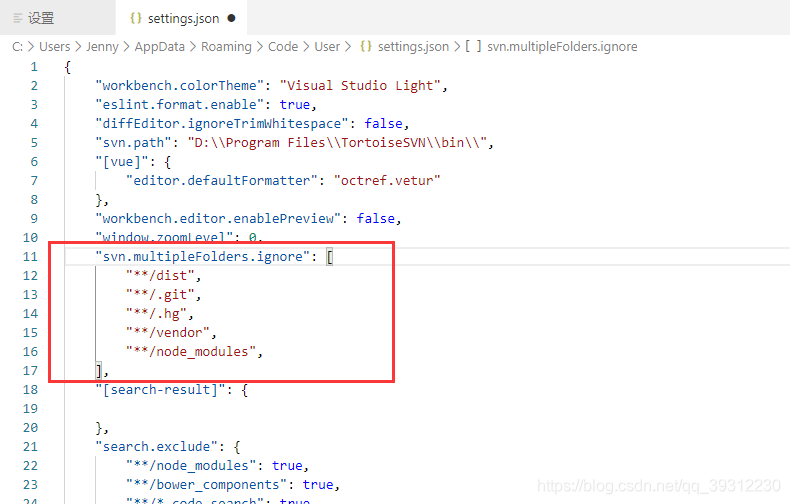
Task: Open the Roaming breadcrumb segment
Action: click(226, 47)
